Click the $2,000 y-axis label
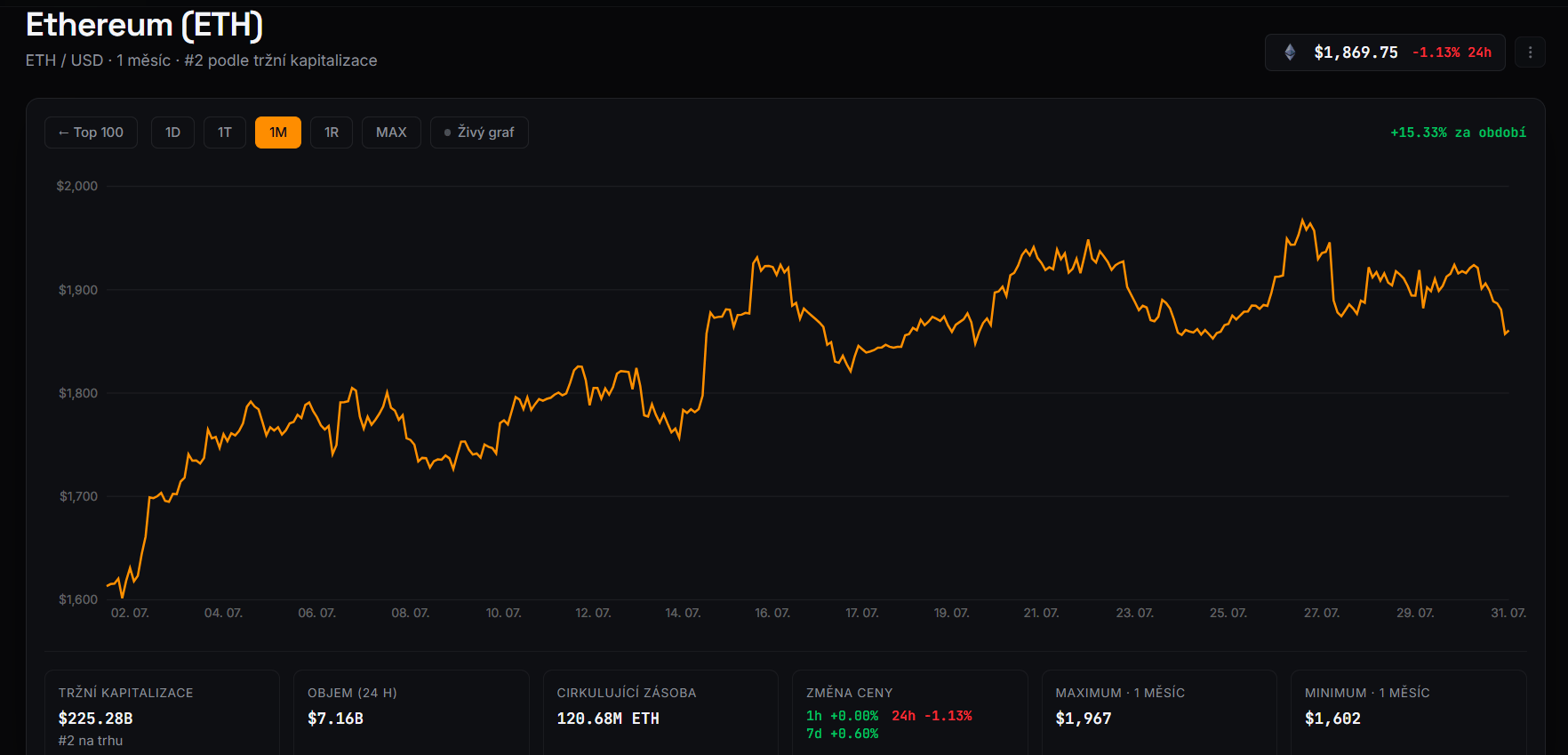The height and width of the screenshot is (755, 1568). coord(77,186)
